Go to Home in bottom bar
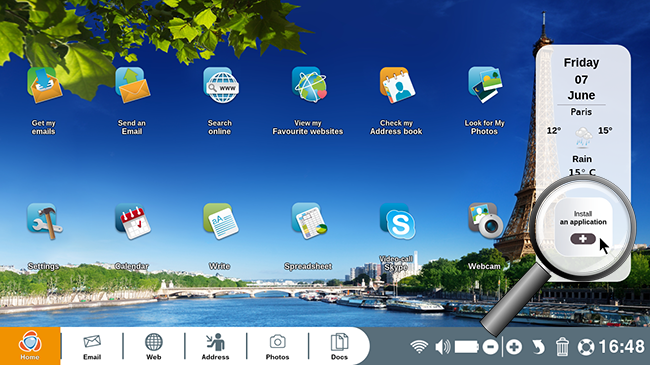 pos(30,346)
